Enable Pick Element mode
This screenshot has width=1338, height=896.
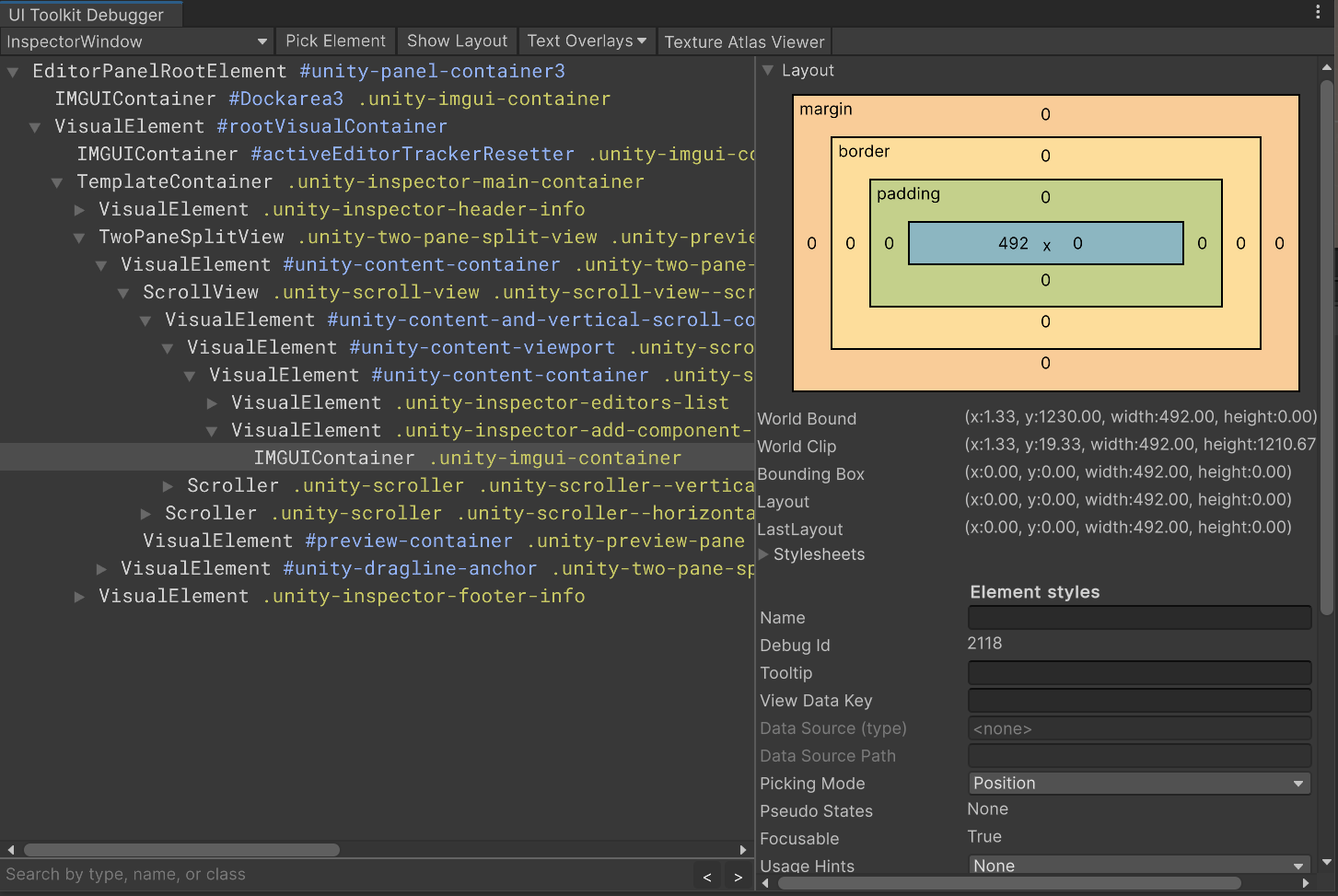335,41
